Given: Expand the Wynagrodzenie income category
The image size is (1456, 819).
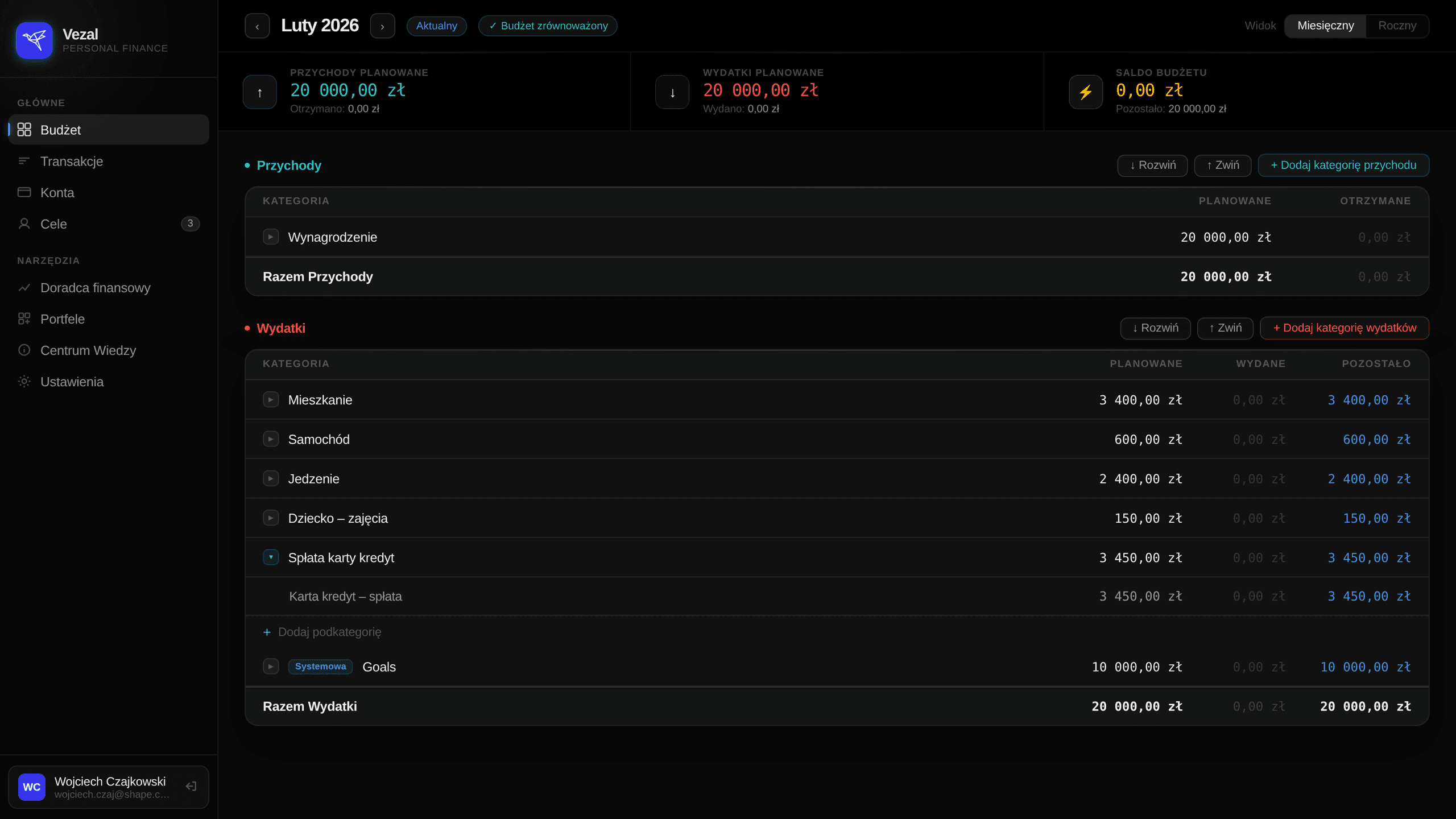Looking at the screenshot, I should pyautogui.click(x=271, y=237).
